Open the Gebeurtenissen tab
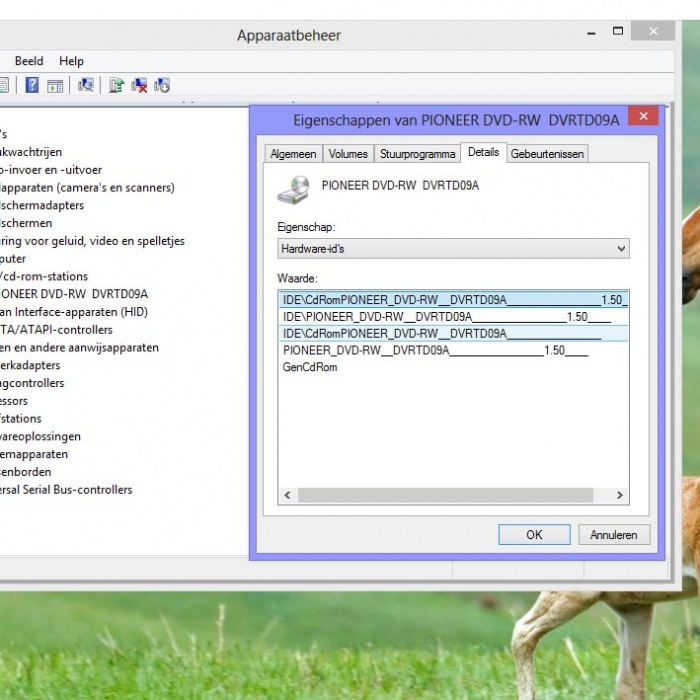The height and width of the screenshot is (700, 700). pos(547,154)
